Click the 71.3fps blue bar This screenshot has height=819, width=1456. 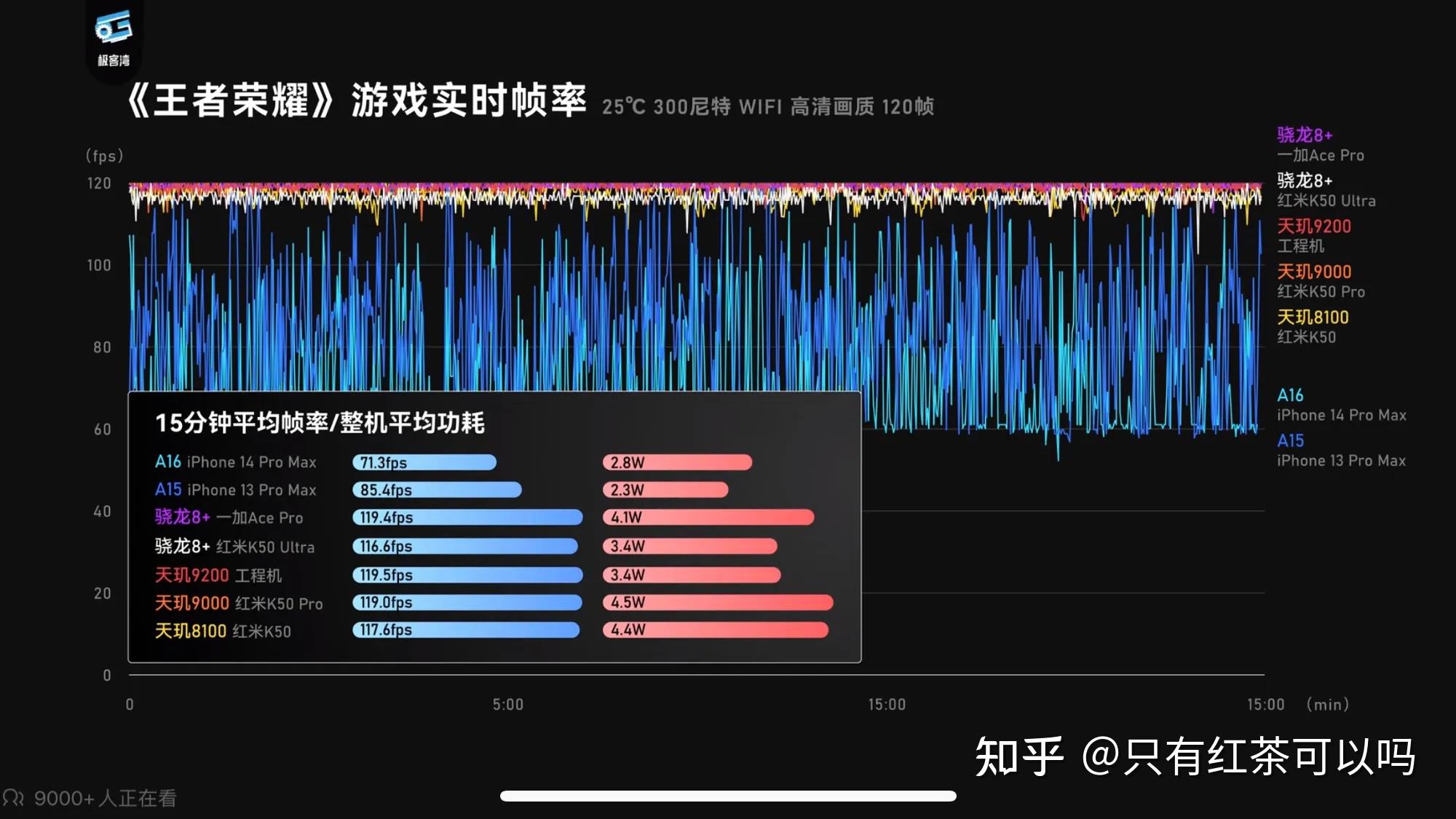pos(424,462)
